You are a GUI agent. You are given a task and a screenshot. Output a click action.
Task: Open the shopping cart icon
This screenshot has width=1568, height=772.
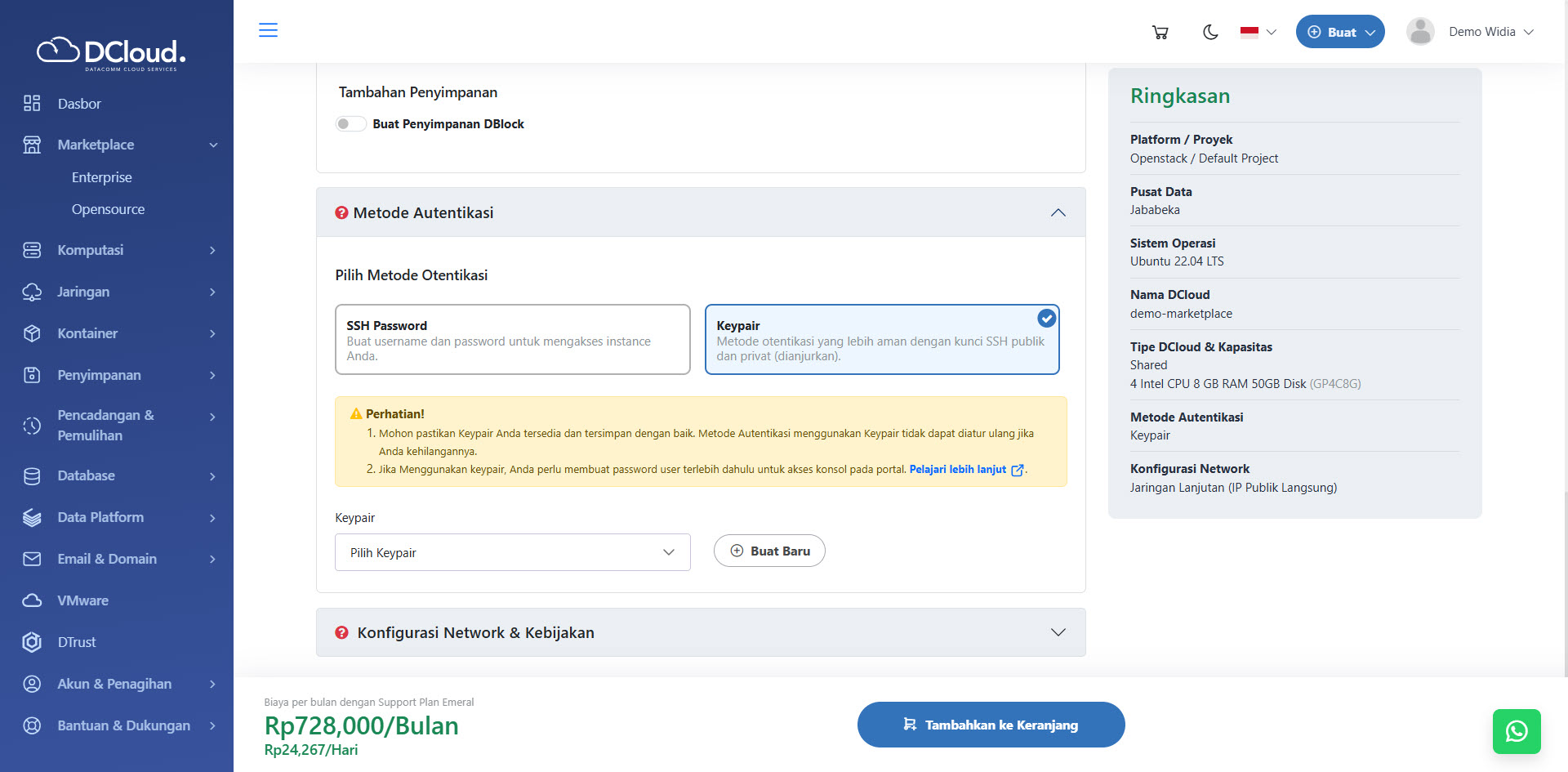pyautogui.click(x=1160, y=32)
